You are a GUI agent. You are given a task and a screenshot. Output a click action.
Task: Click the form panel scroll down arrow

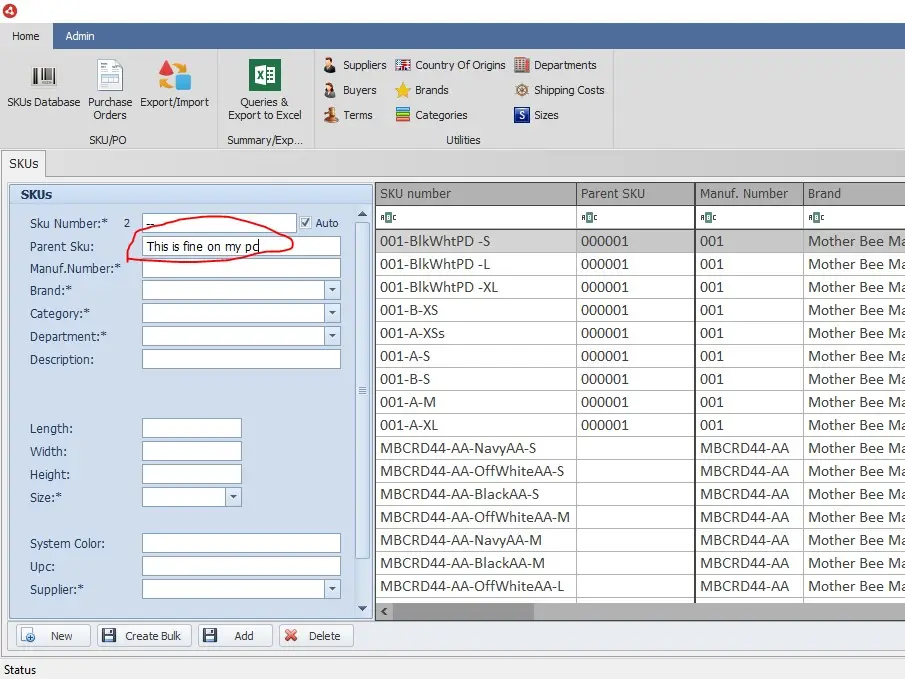pos(362,609)
